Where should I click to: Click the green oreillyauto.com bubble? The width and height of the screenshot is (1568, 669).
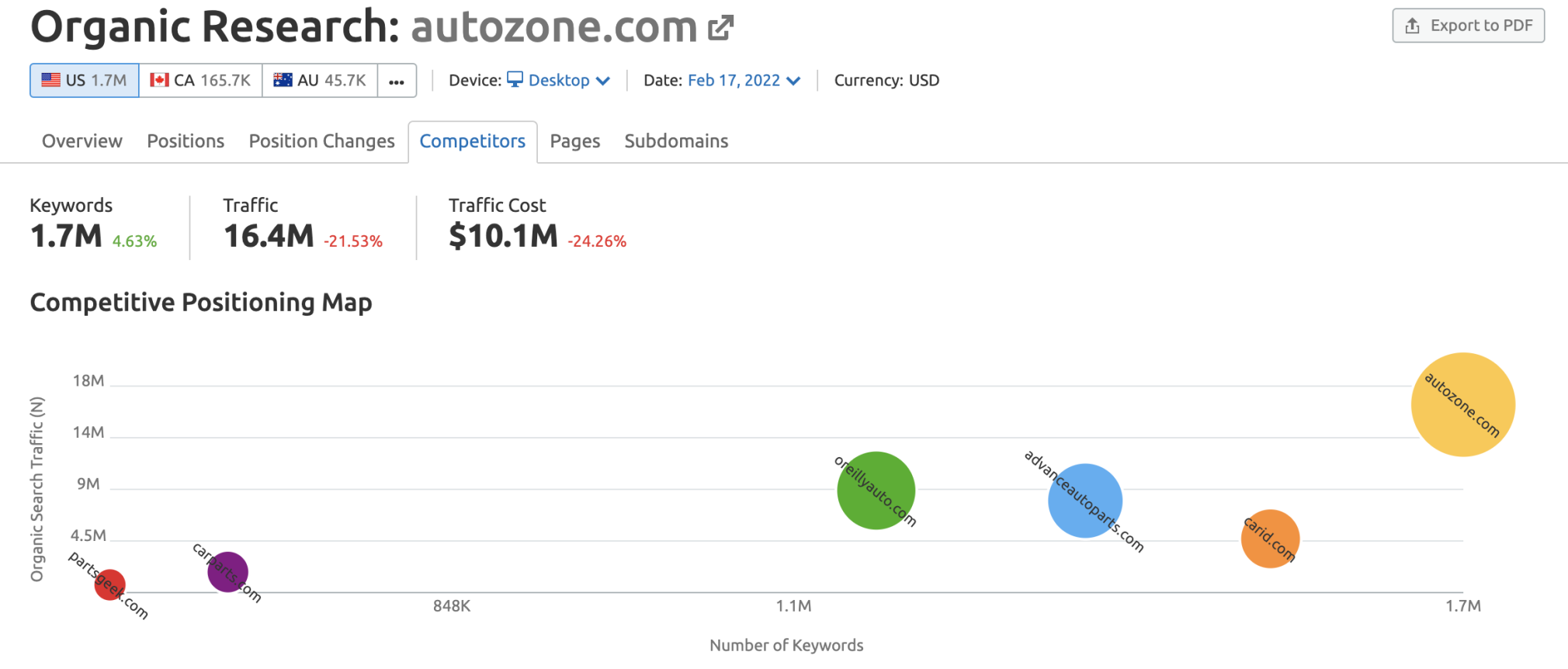(876, 490)
